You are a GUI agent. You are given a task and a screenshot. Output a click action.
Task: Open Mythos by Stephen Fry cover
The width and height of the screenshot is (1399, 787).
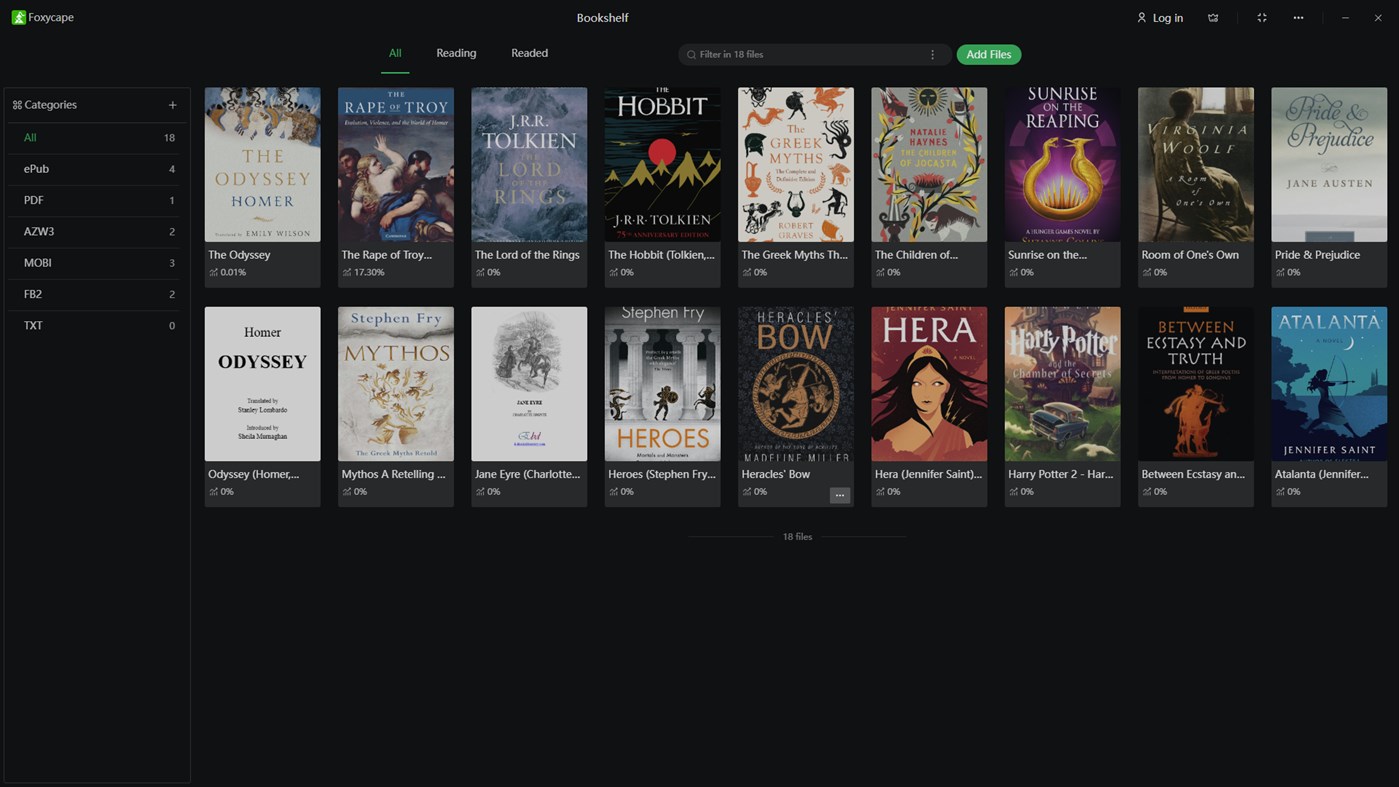(x=396, y=384)
